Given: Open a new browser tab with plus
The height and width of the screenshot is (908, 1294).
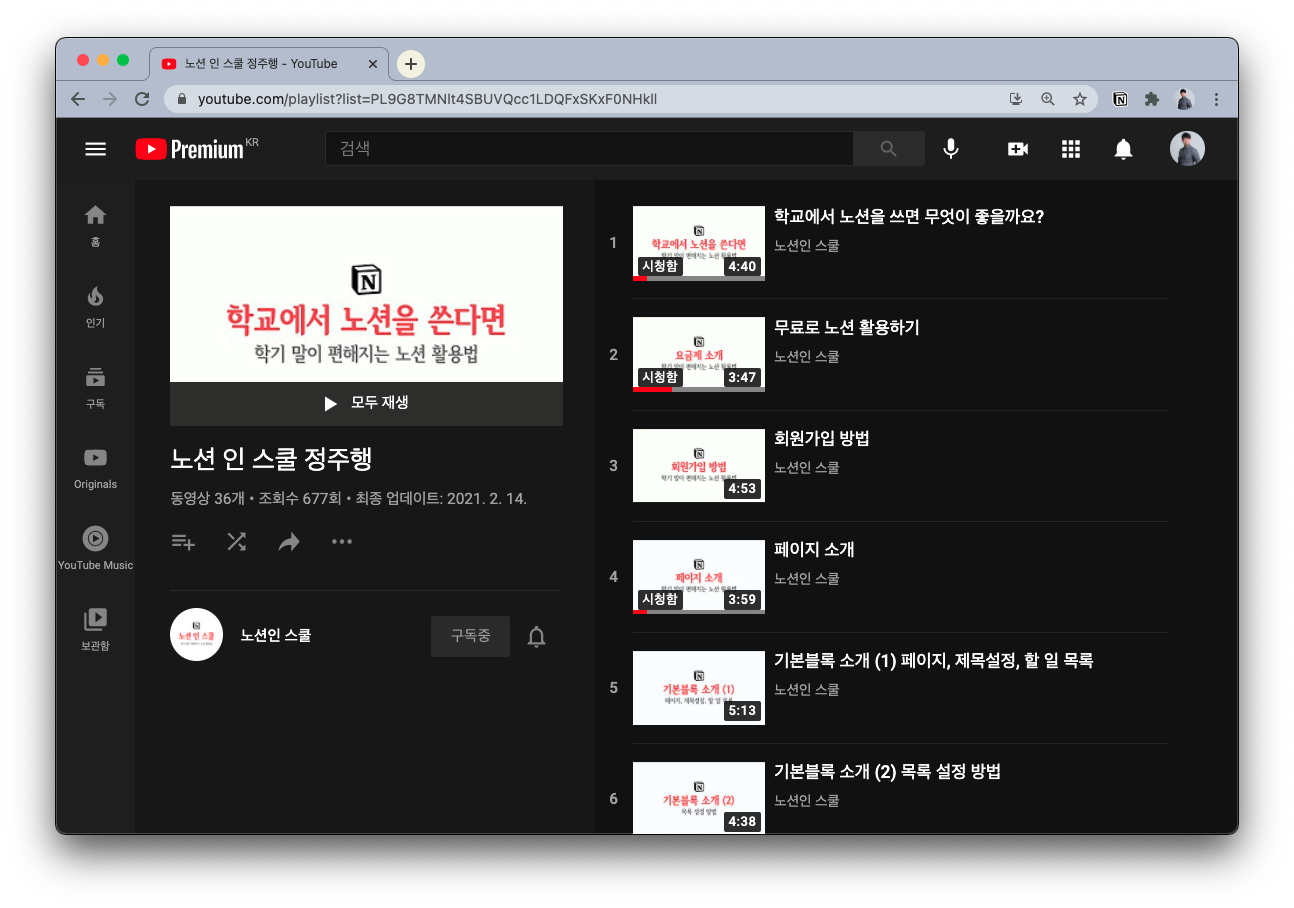Looking at the screenshot, I should click(x=411, y=63).
